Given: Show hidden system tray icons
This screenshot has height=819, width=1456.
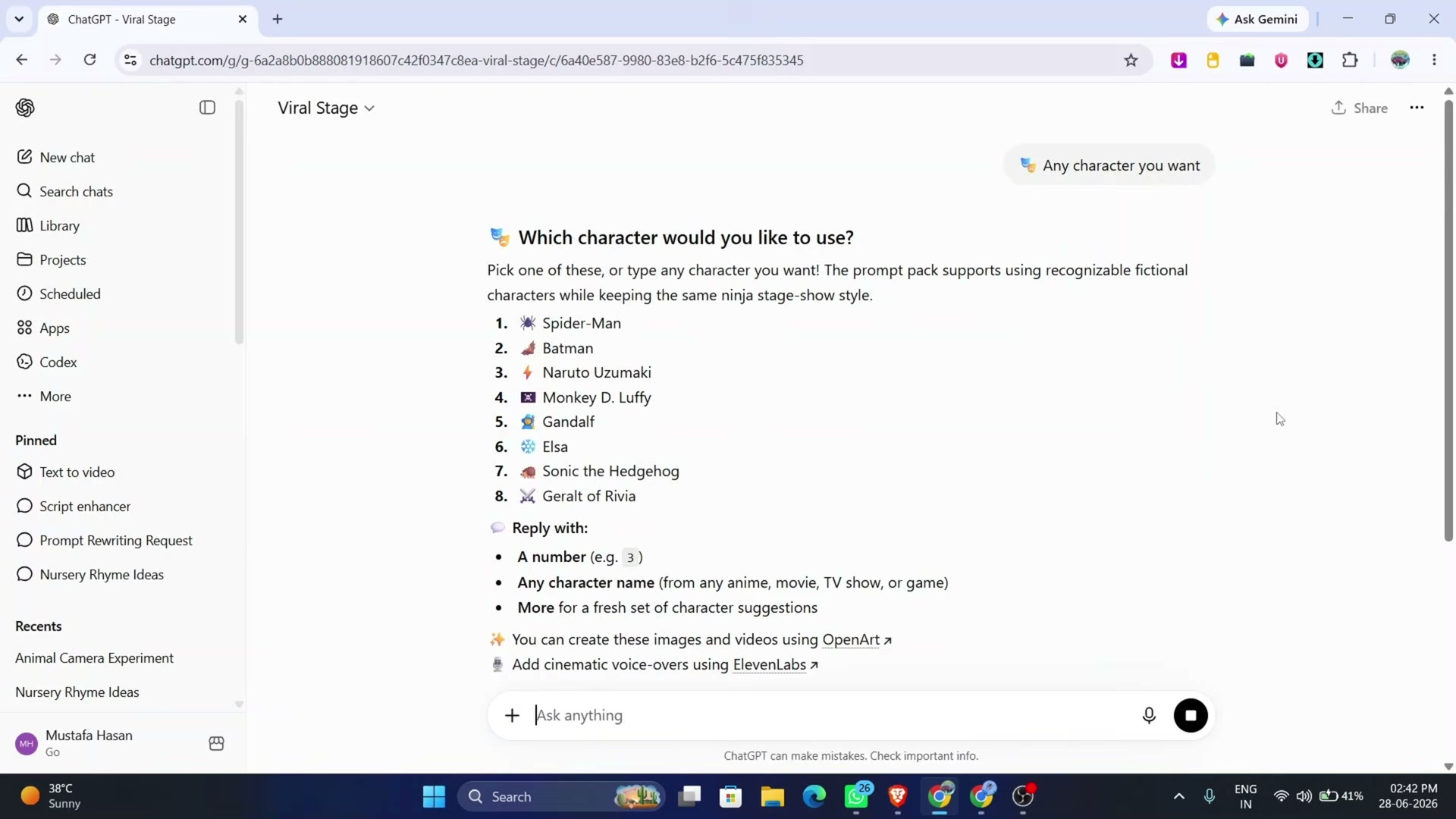Looking at the screenshot, I should (1178, 796).
